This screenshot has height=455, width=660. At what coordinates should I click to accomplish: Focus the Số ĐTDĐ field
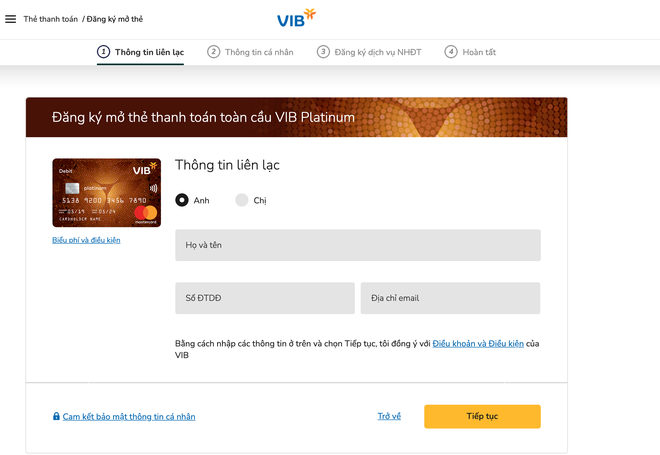coord(265,298)
